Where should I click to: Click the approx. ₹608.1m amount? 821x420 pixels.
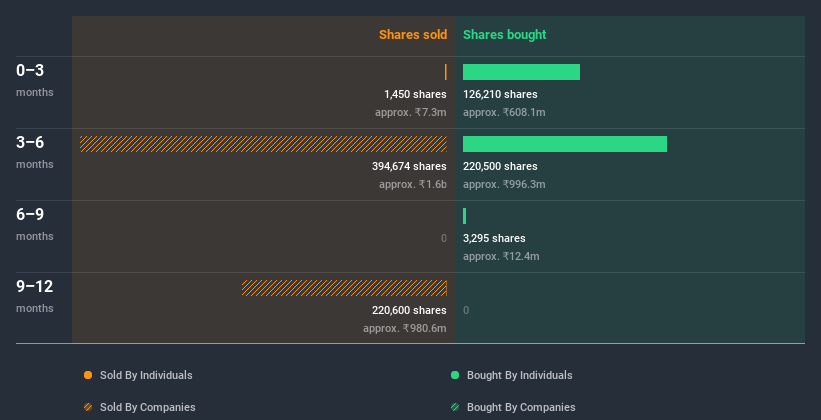(504, 112)
